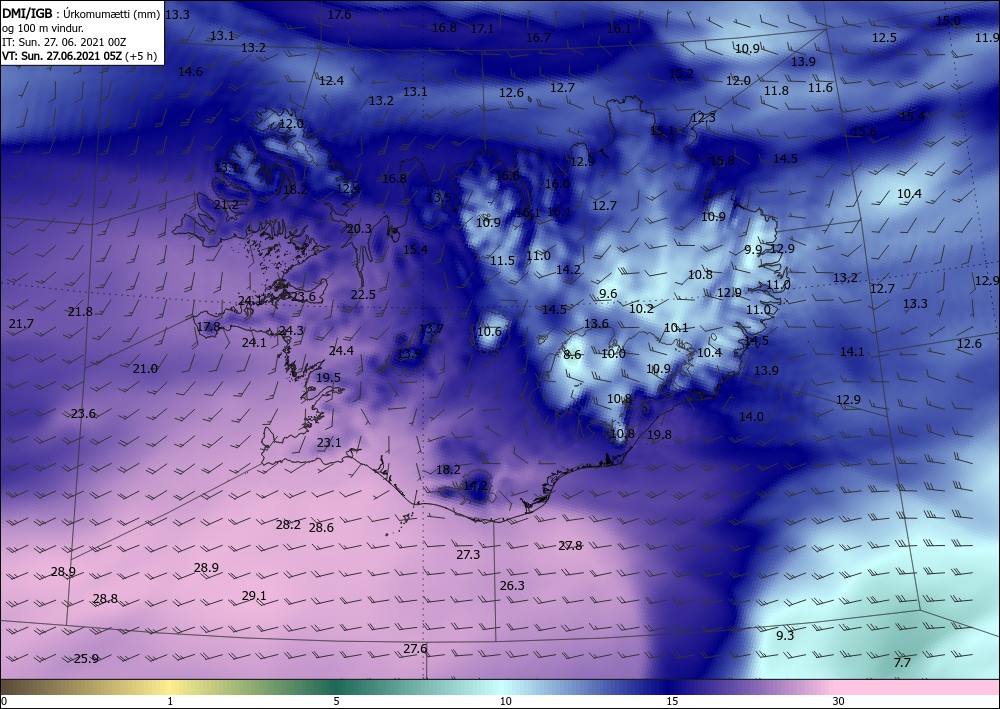
Task: Click the 17.6 value at top
Action: coord(339,15)
